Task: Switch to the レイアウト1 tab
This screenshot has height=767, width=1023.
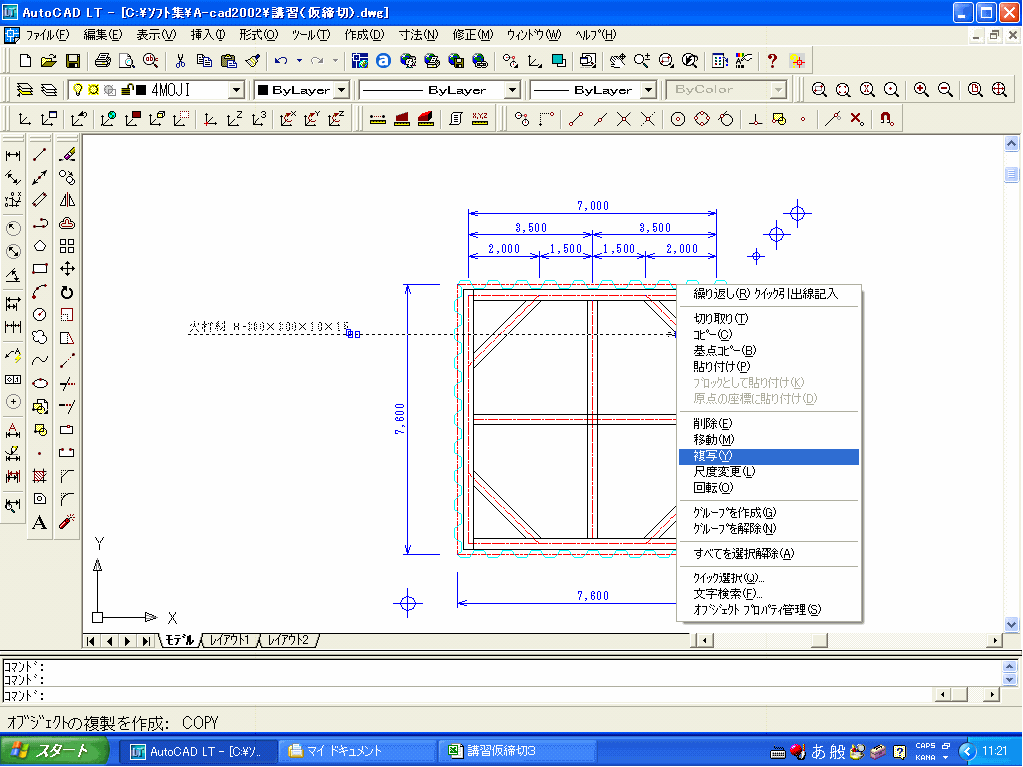Action: [230, 640]
